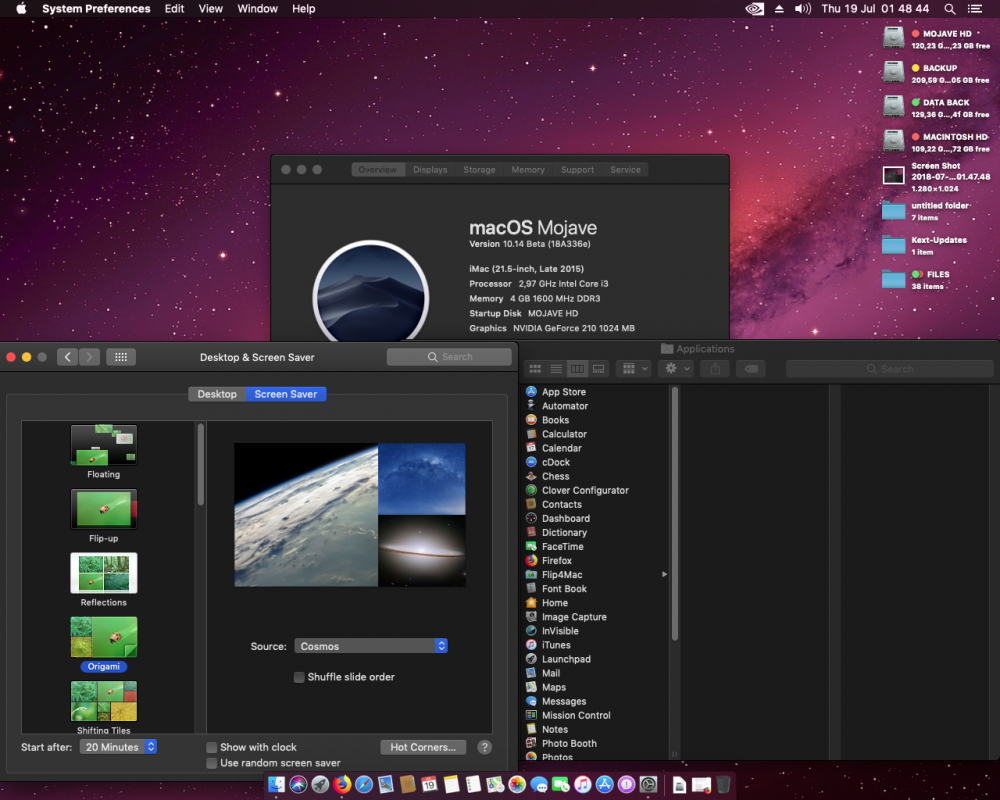The image size is (1000, 800).
Task: Click the Hot Corners button
Action: coord(423,747)
